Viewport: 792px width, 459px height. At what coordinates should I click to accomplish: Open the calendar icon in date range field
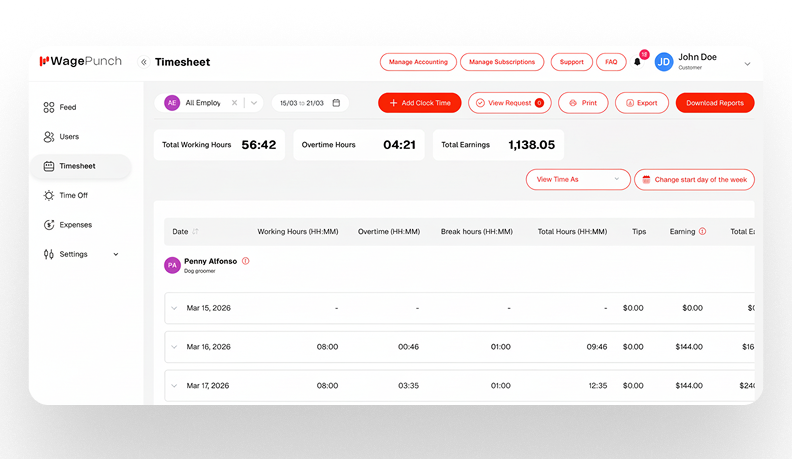pos(336,103)
